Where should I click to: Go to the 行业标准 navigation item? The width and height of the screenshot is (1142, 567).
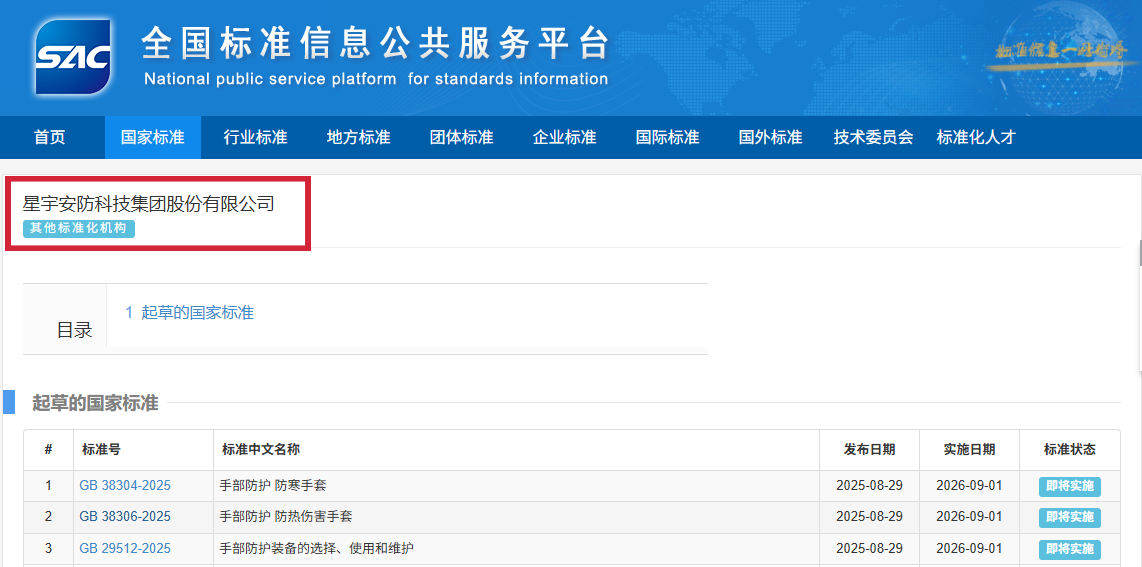coord(256,137)
